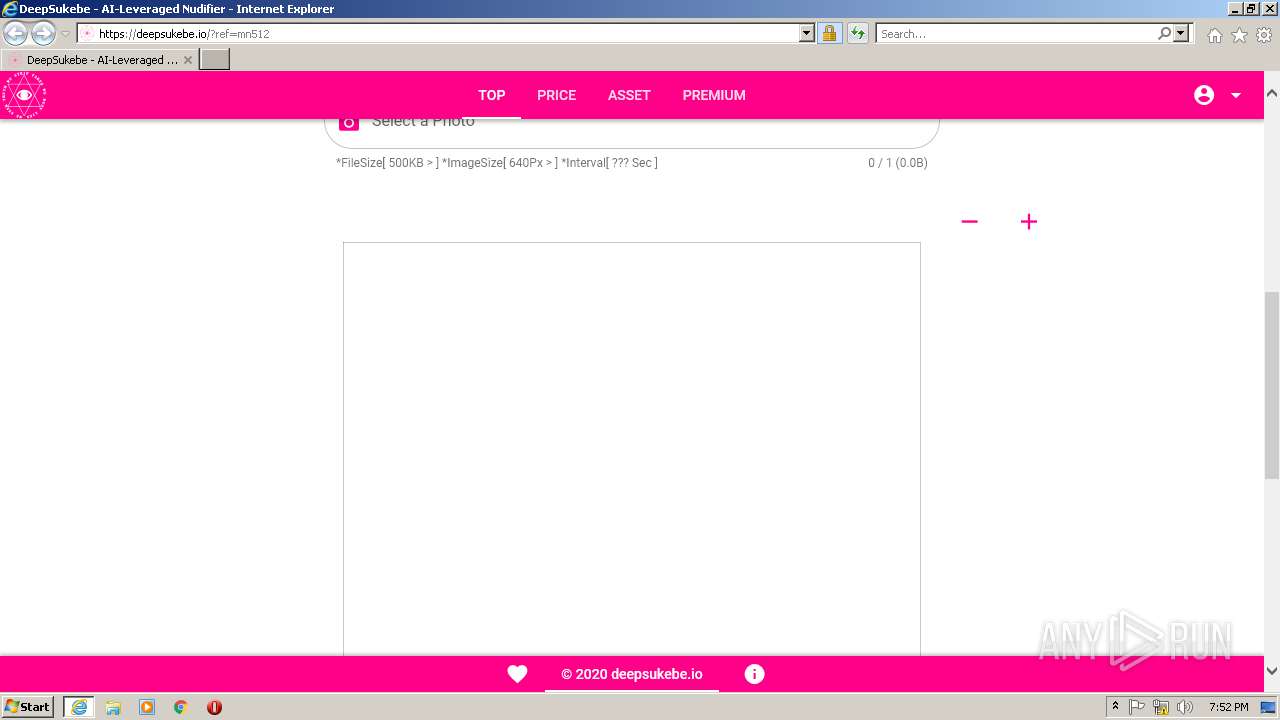
Task: Click the Internet Explorer taskbar icon
Action: [x=79, y=707]
